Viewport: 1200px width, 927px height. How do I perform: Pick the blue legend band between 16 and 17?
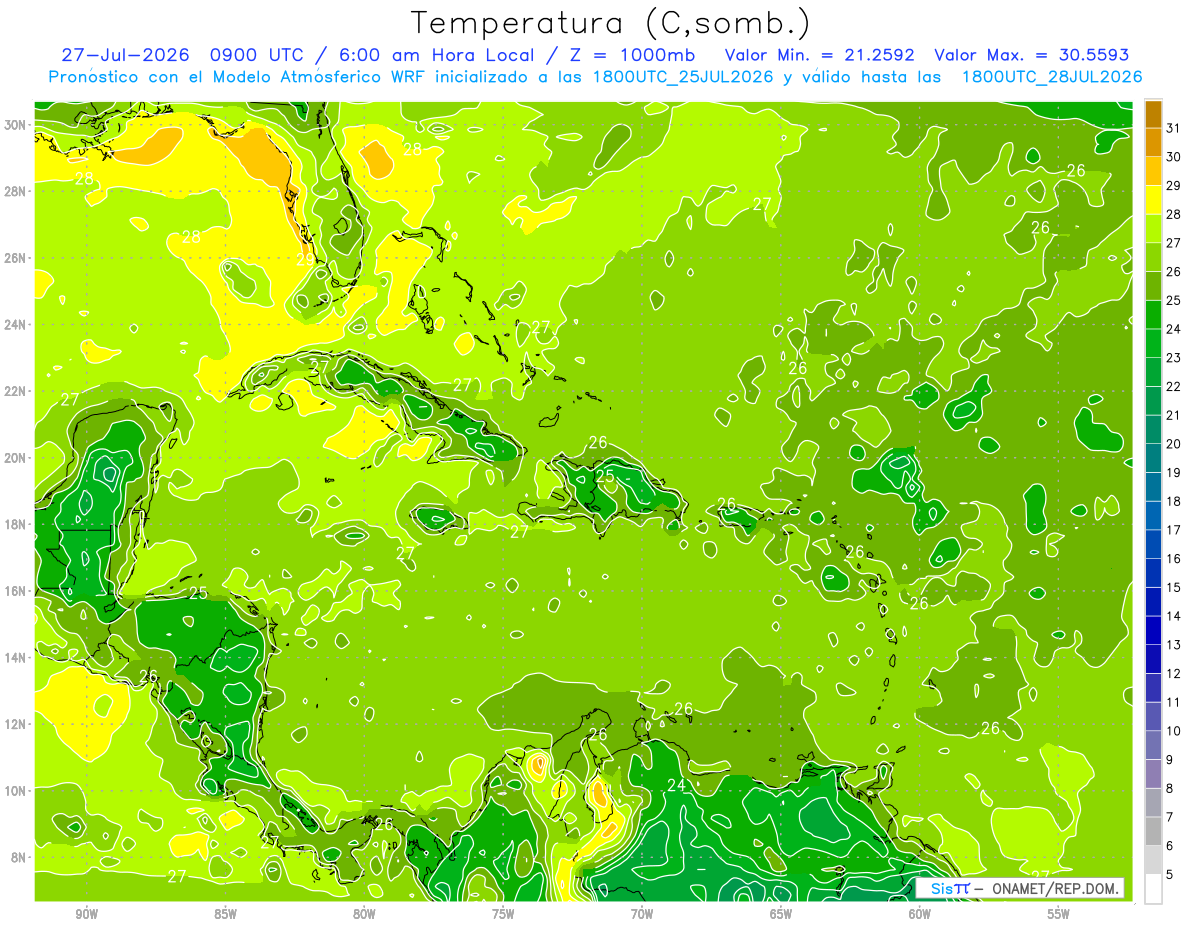(x=1153, y=544)
